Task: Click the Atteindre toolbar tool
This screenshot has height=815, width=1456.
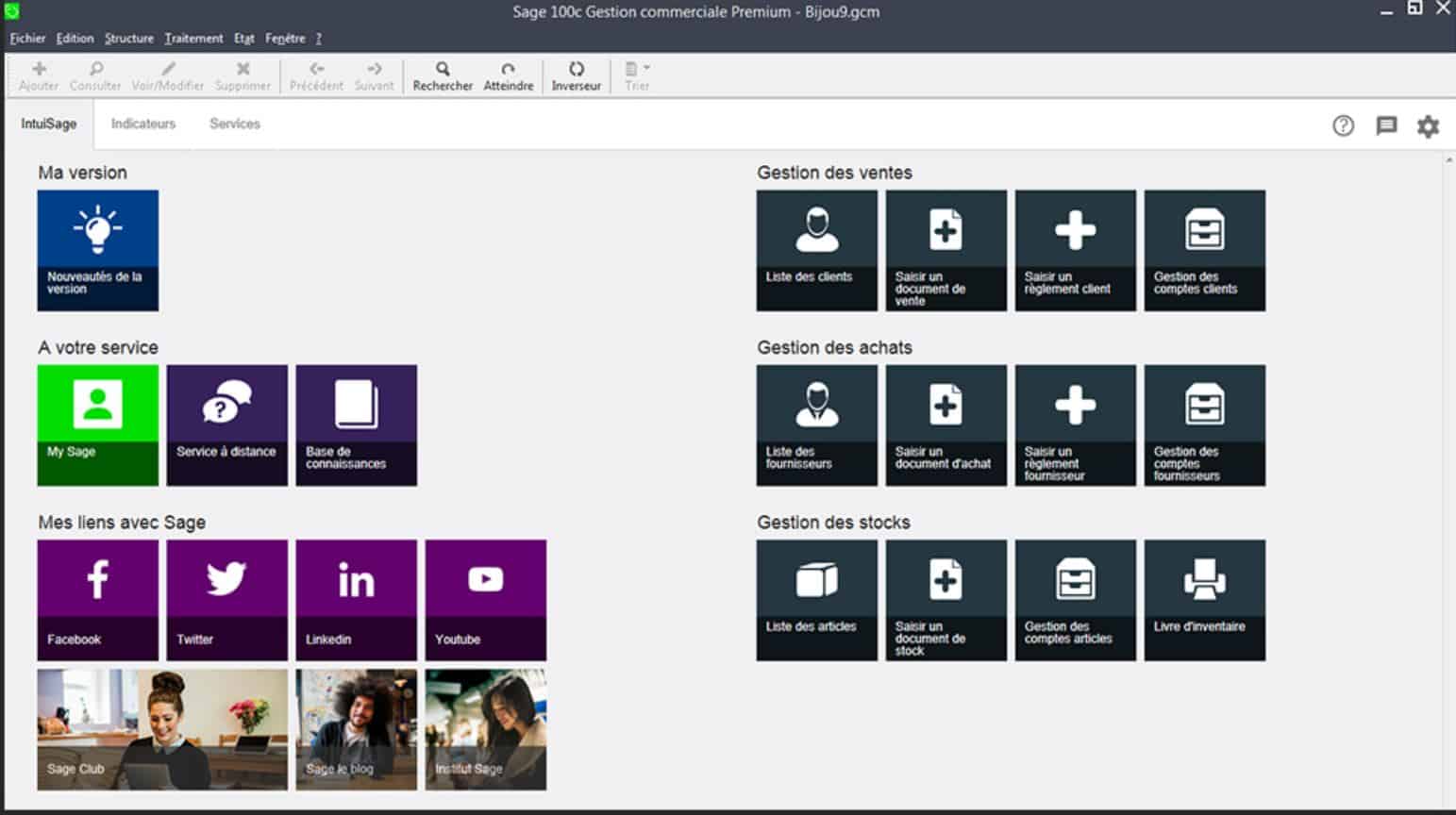Action: pos(508,75)
